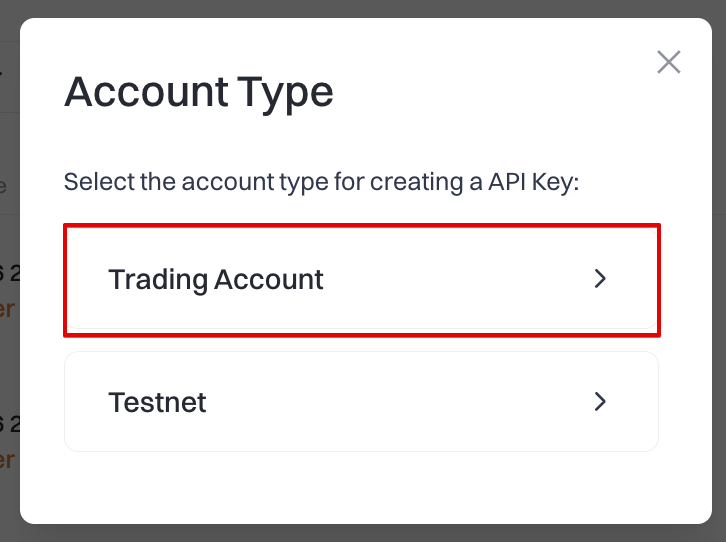
Task: Click the word "Account" in the dialog title
Action: [144, 93]
